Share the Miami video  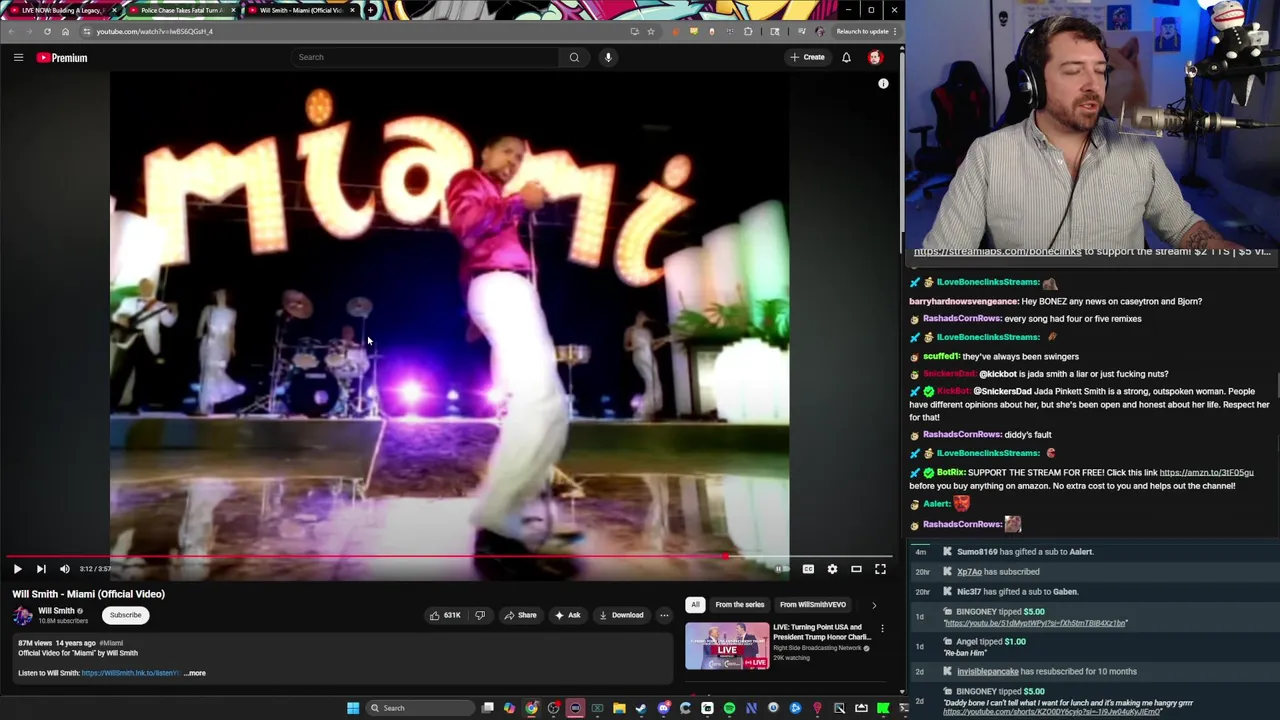(520, 615)
